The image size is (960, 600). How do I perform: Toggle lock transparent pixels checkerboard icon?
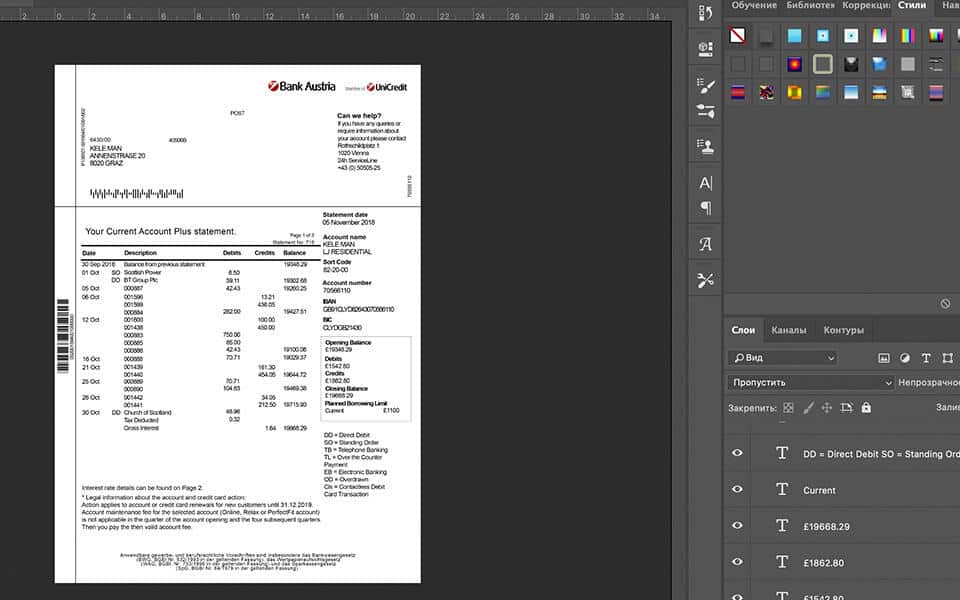pos(789,408)
